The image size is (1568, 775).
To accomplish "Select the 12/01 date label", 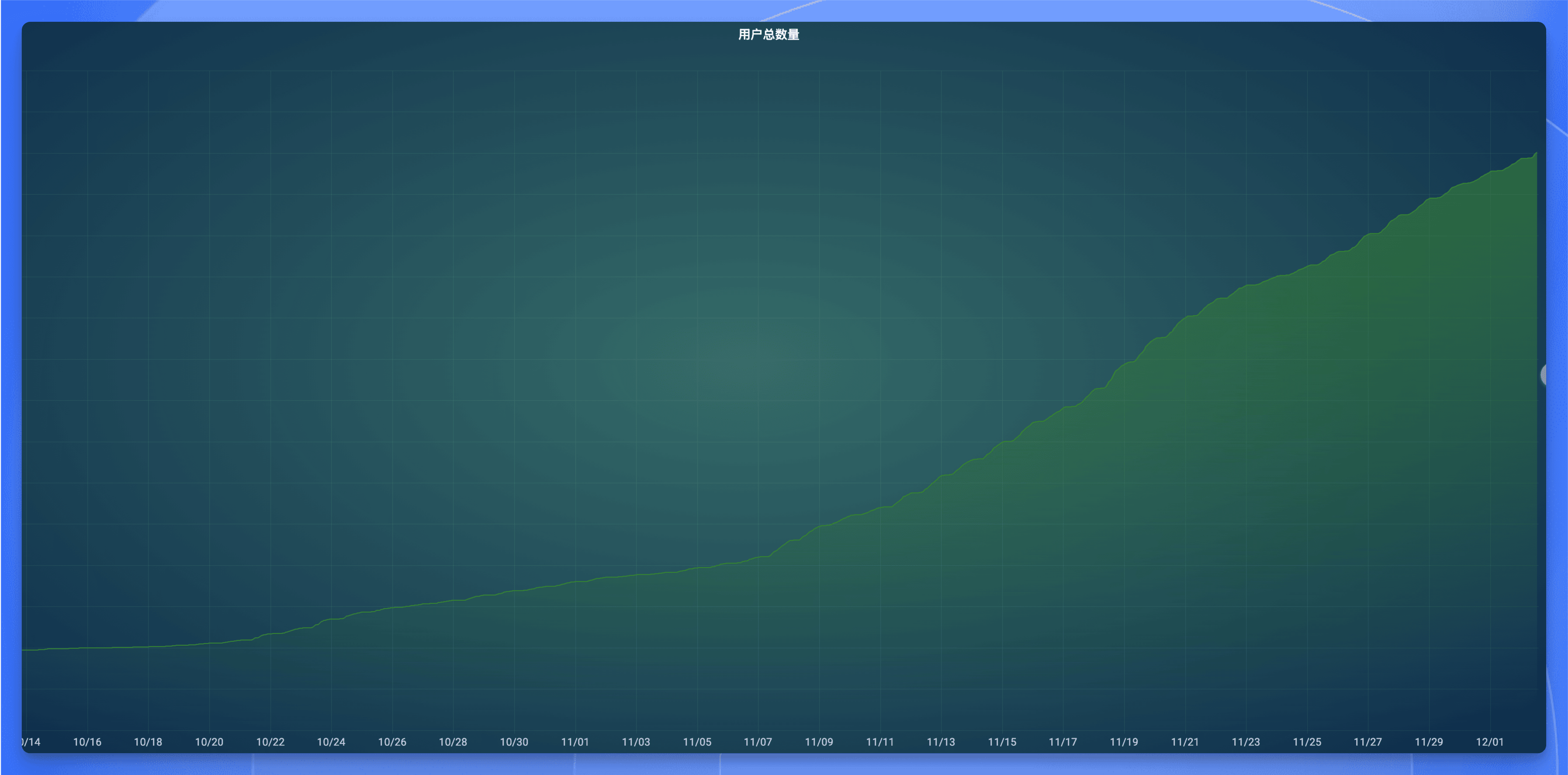I will click(x=1489, y=741).
